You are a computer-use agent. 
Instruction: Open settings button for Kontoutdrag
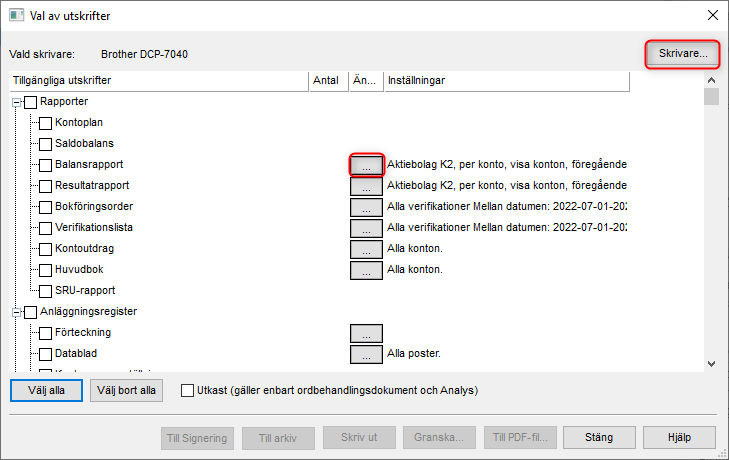tap(366, 249)
